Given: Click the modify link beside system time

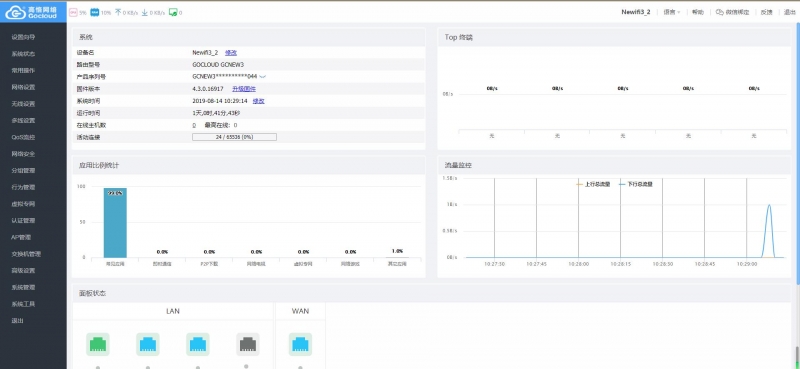Looking at the screenshot, I should pos(259,101).
